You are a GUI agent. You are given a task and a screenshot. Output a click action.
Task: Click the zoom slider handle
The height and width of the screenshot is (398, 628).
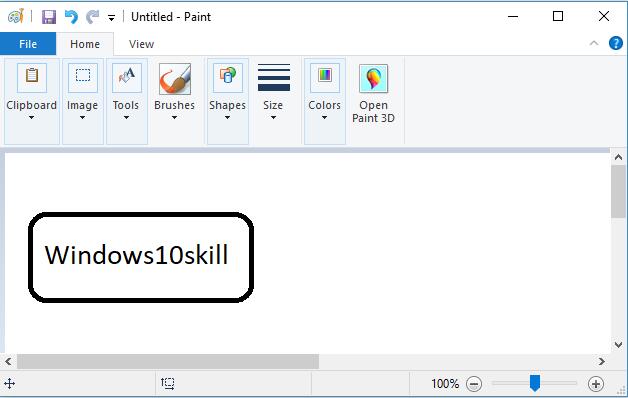click(x=535, y=383)
